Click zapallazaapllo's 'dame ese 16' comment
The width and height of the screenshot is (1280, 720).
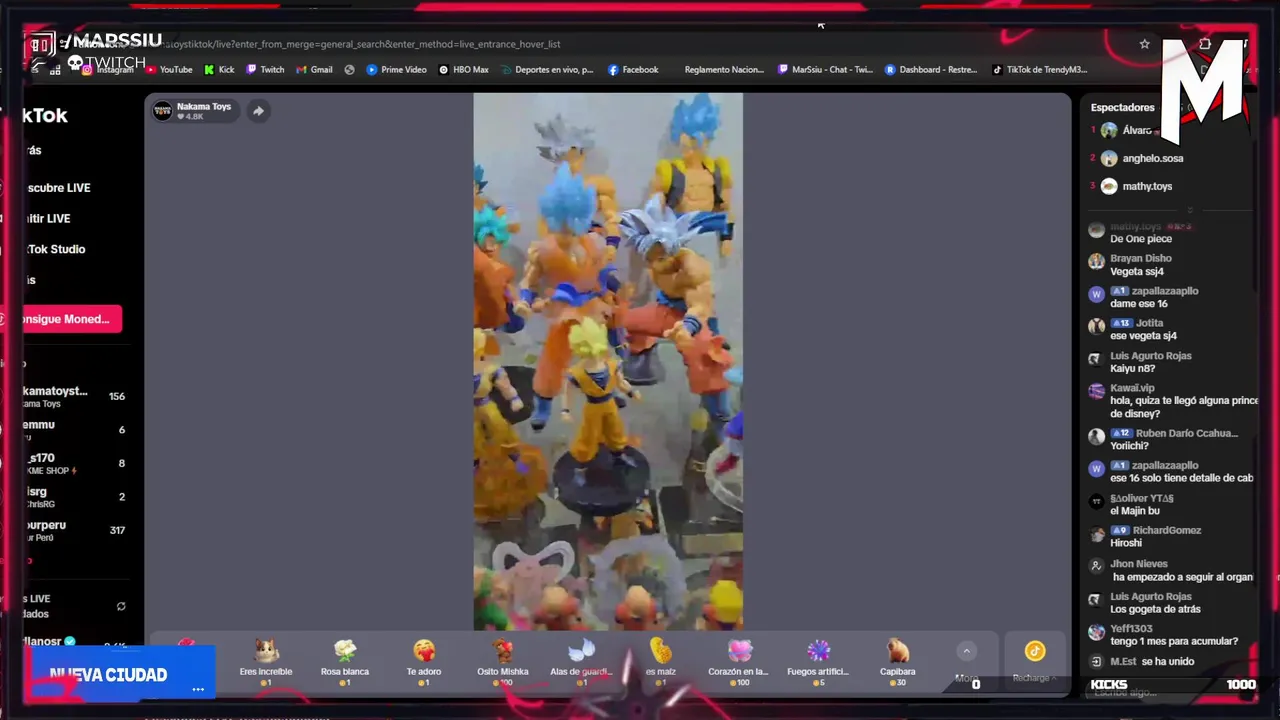click(1138, 304)
